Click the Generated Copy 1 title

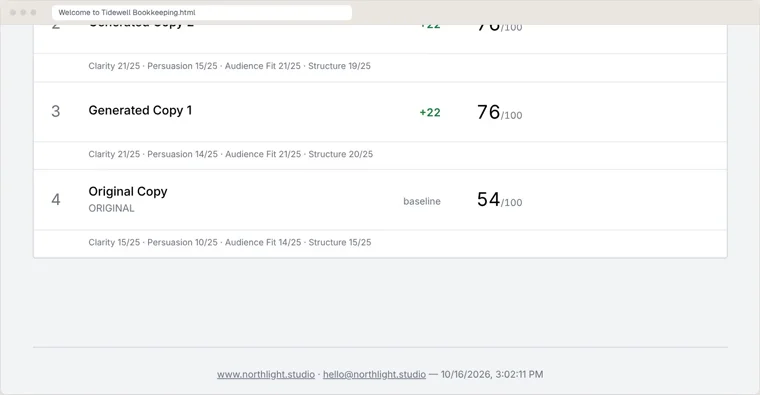coord(140,111)
